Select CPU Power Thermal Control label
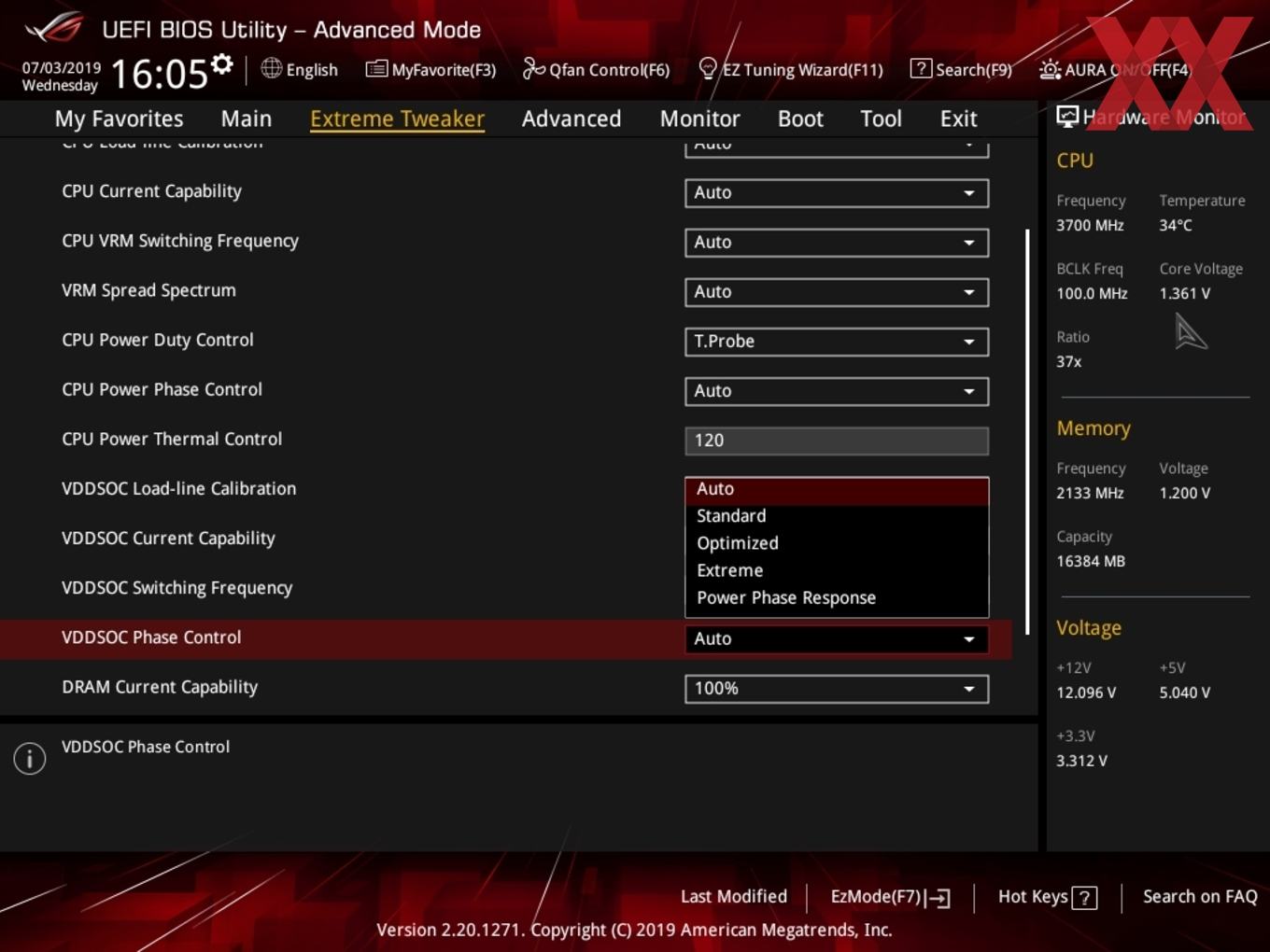The height and width of the screenshot is (952, 1270). [x=172, y=440]
